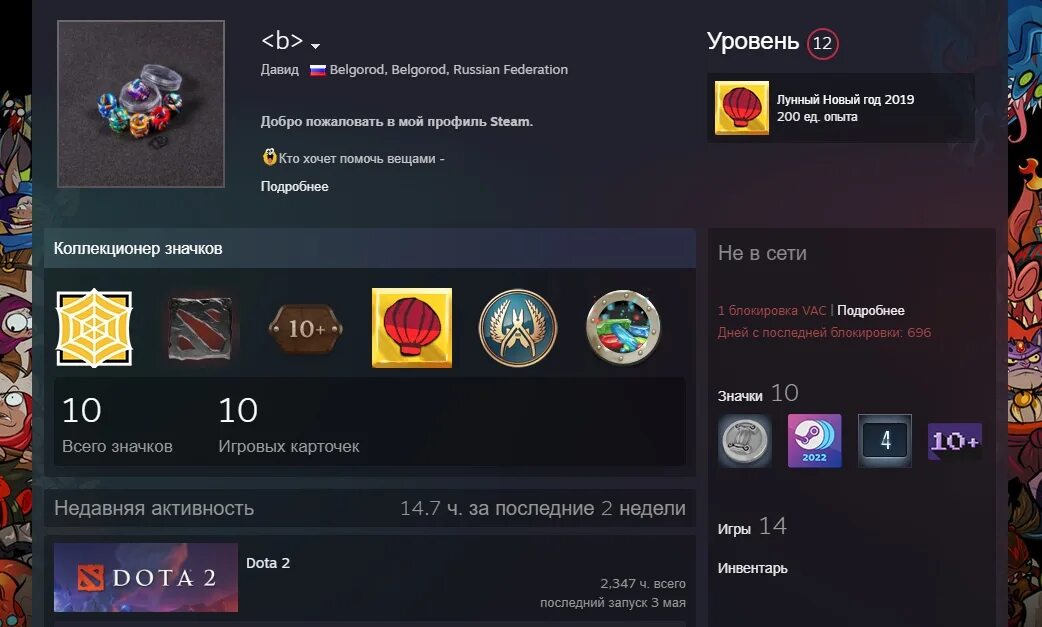This screenshot has height=627, width=1042.
Task: Open the Dota 2 badge icon
Action: 199,328
